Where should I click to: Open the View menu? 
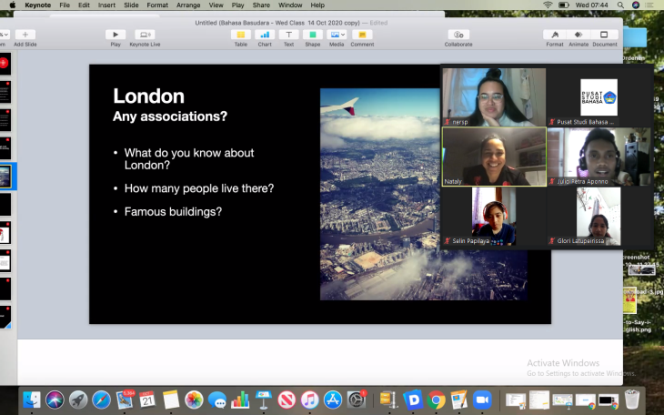point(216,5)
